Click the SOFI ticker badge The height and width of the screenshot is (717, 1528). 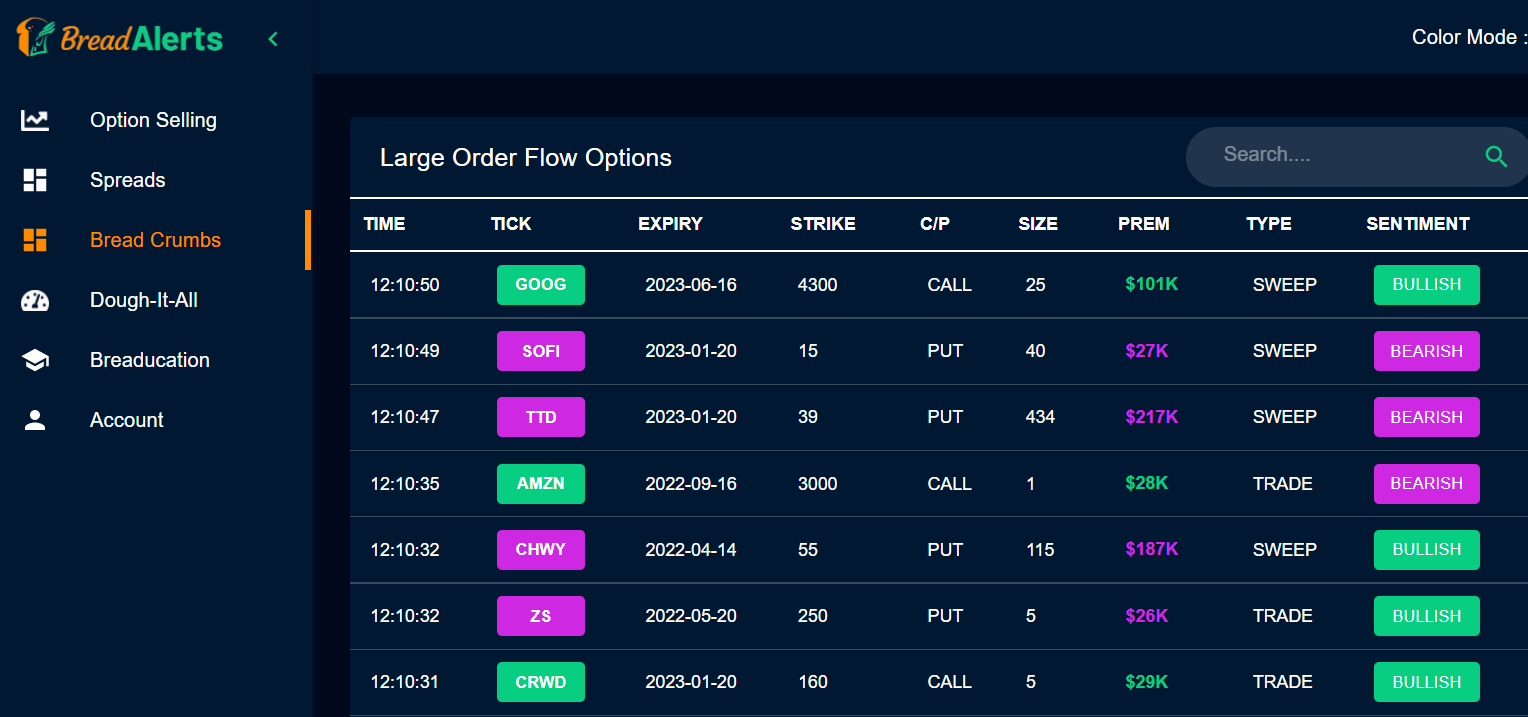pyautogui.click(x=541, y=351)
